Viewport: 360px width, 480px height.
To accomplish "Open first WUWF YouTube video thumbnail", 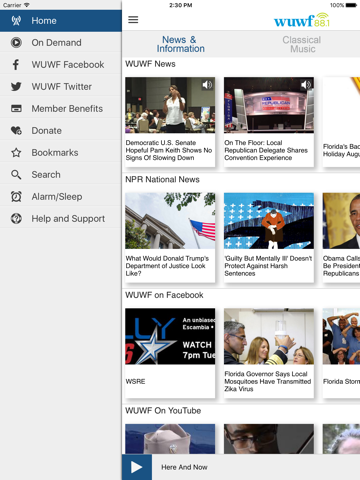I will 170,439.
